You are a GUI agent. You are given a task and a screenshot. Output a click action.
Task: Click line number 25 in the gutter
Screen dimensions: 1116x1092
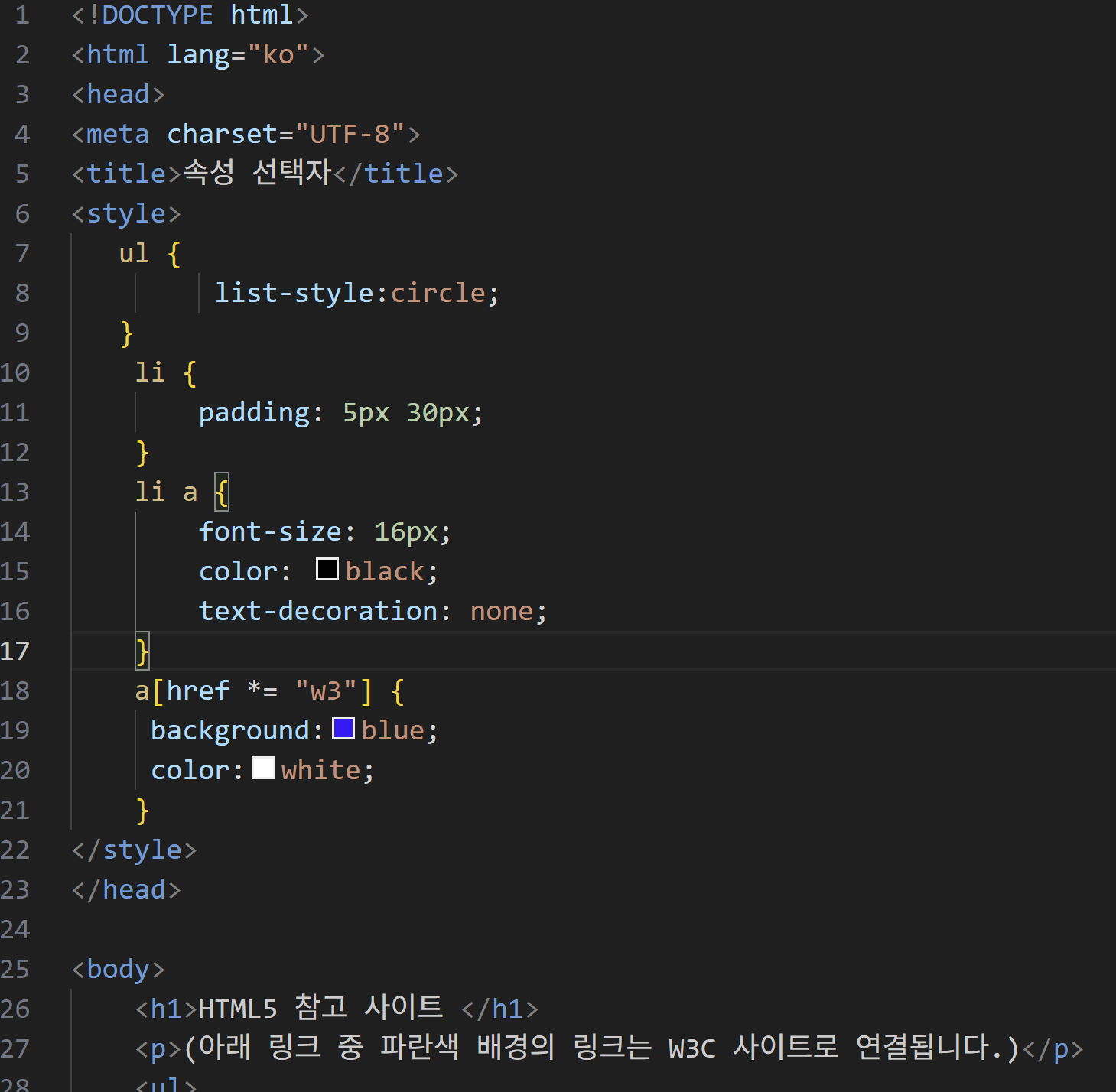(15, 969)
